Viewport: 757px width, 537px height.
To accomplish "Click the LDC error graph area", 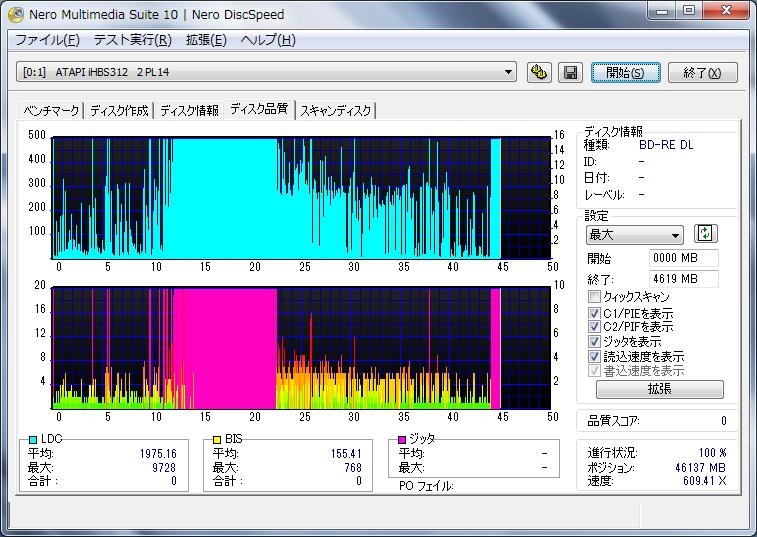I will pos(301,198).
